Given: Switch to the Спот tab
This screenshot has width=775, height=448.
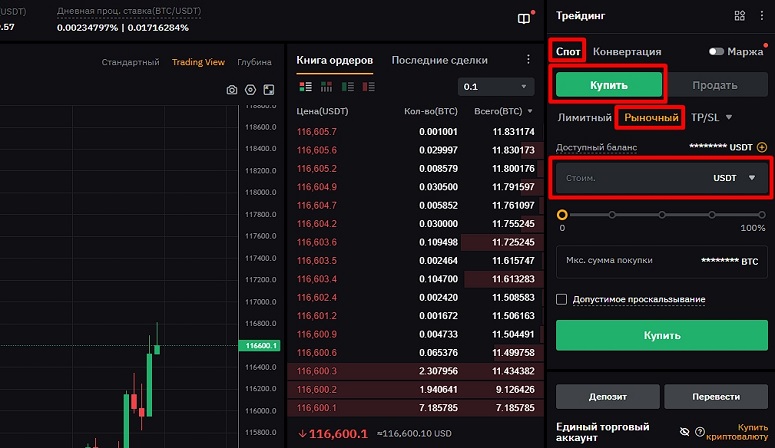Looking at the screenshot, I should (x=567, y=51).
